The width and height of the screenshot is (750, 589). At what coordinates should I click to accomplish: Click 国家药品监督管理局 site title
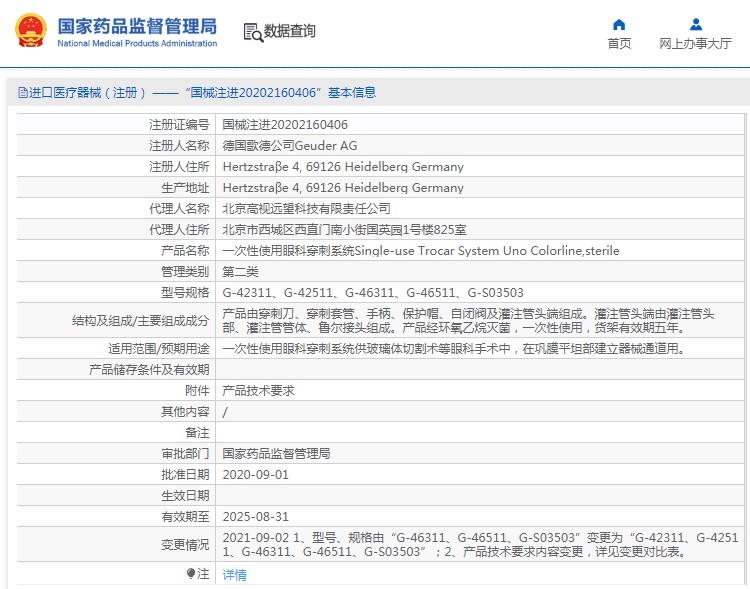pos(137,26)
